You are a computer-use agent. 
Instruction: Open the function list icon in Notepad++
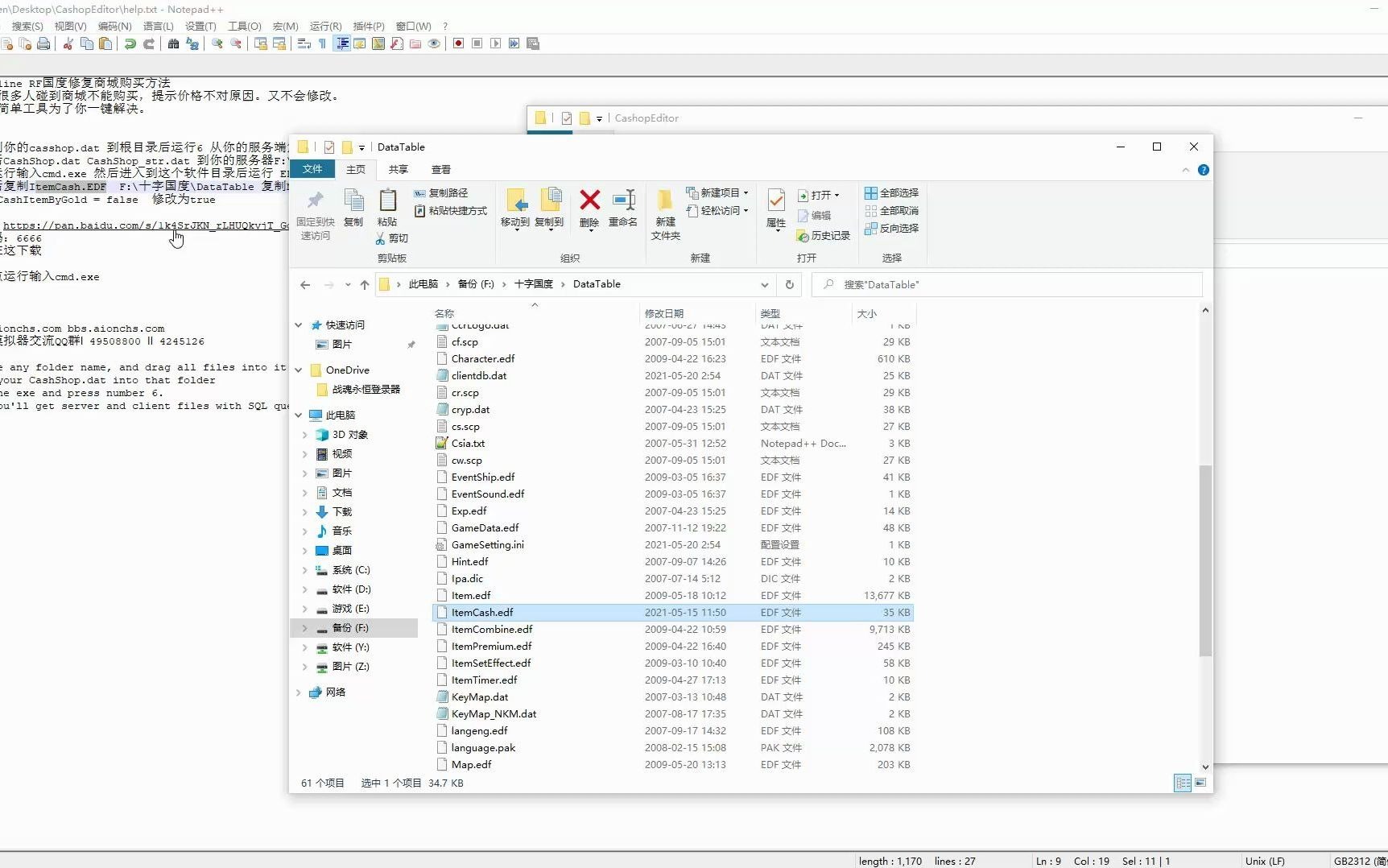397,43
